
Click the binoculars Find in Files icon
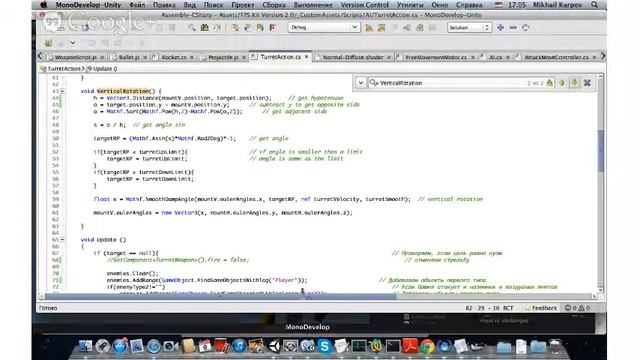tap(204, 27)
